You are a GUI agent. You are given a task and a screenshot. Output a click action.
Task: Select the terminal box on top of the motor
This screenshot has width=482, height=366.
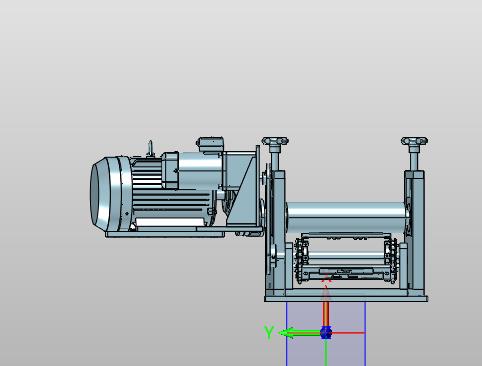(210, 145)
